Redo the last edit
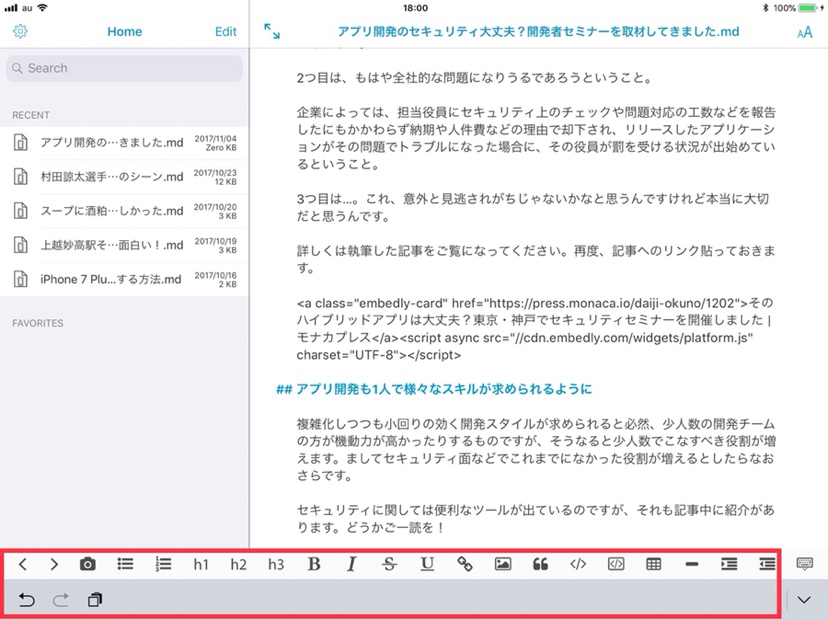Image resolution: width=828 pixels, height=620 pixels. pos(61,600)
